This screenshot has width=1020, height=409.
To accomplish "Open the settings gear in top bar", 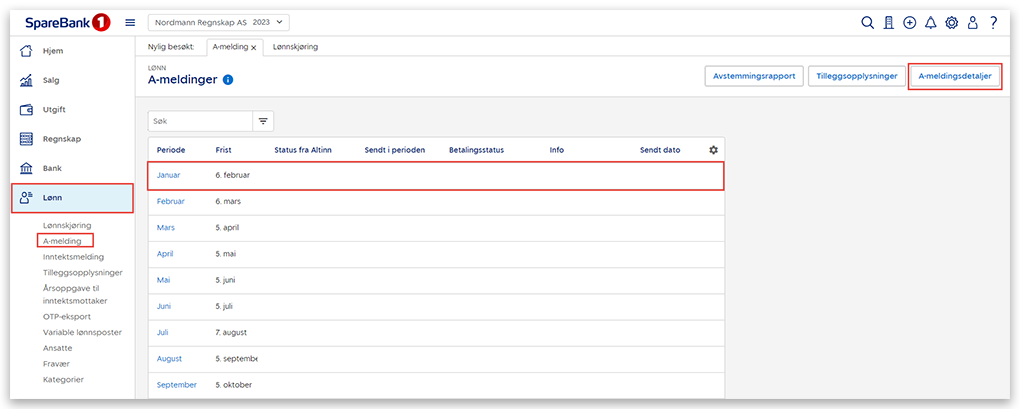I will point(951,22).
